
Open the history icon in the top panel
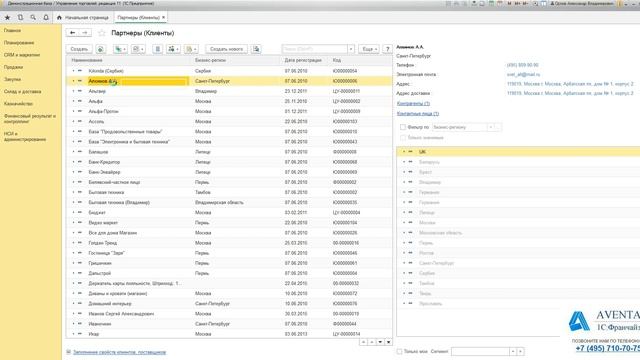click(20, 18)
